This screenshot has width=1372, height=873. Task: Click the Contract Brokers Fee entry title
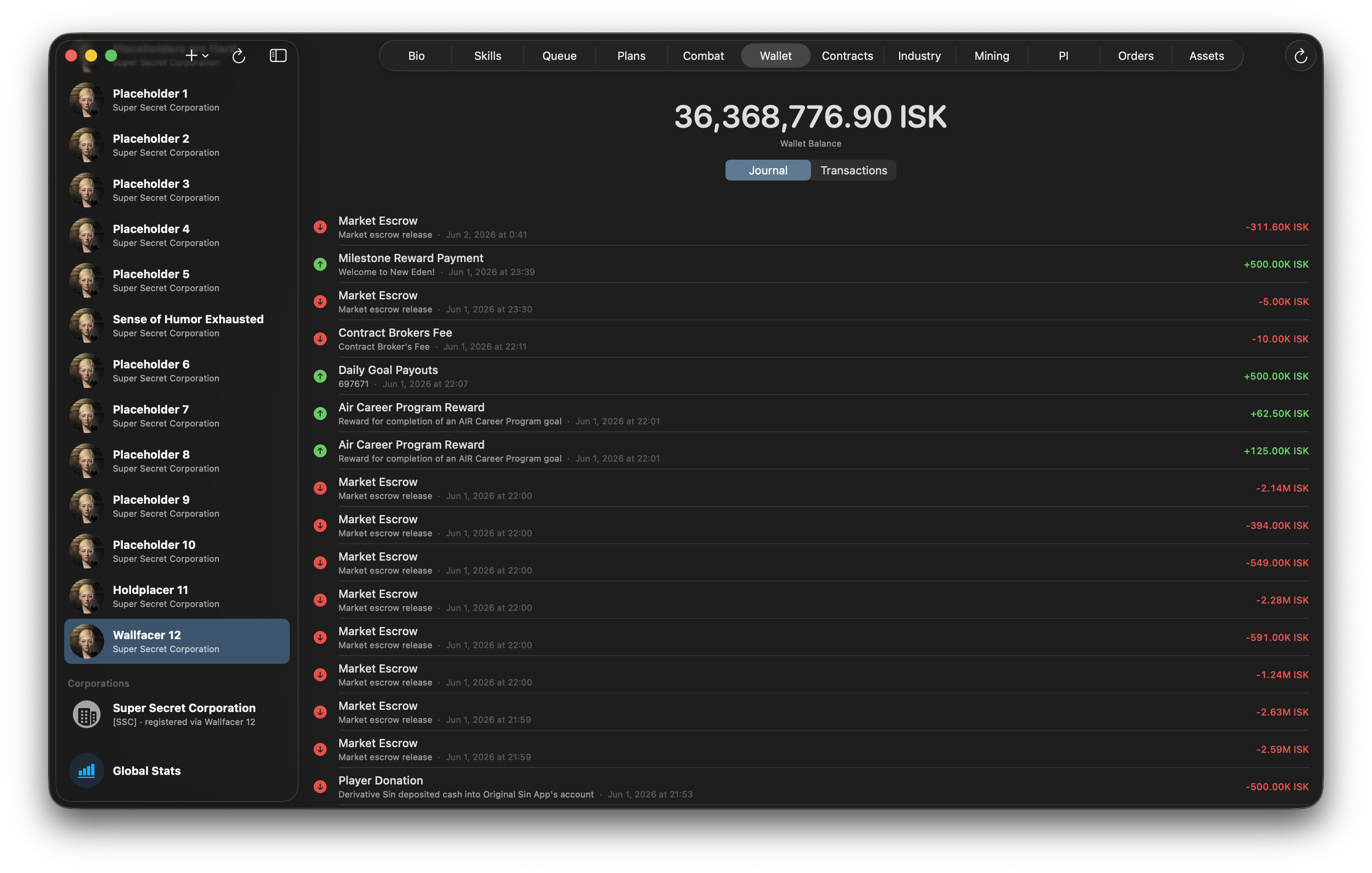[x=395, y=333]
